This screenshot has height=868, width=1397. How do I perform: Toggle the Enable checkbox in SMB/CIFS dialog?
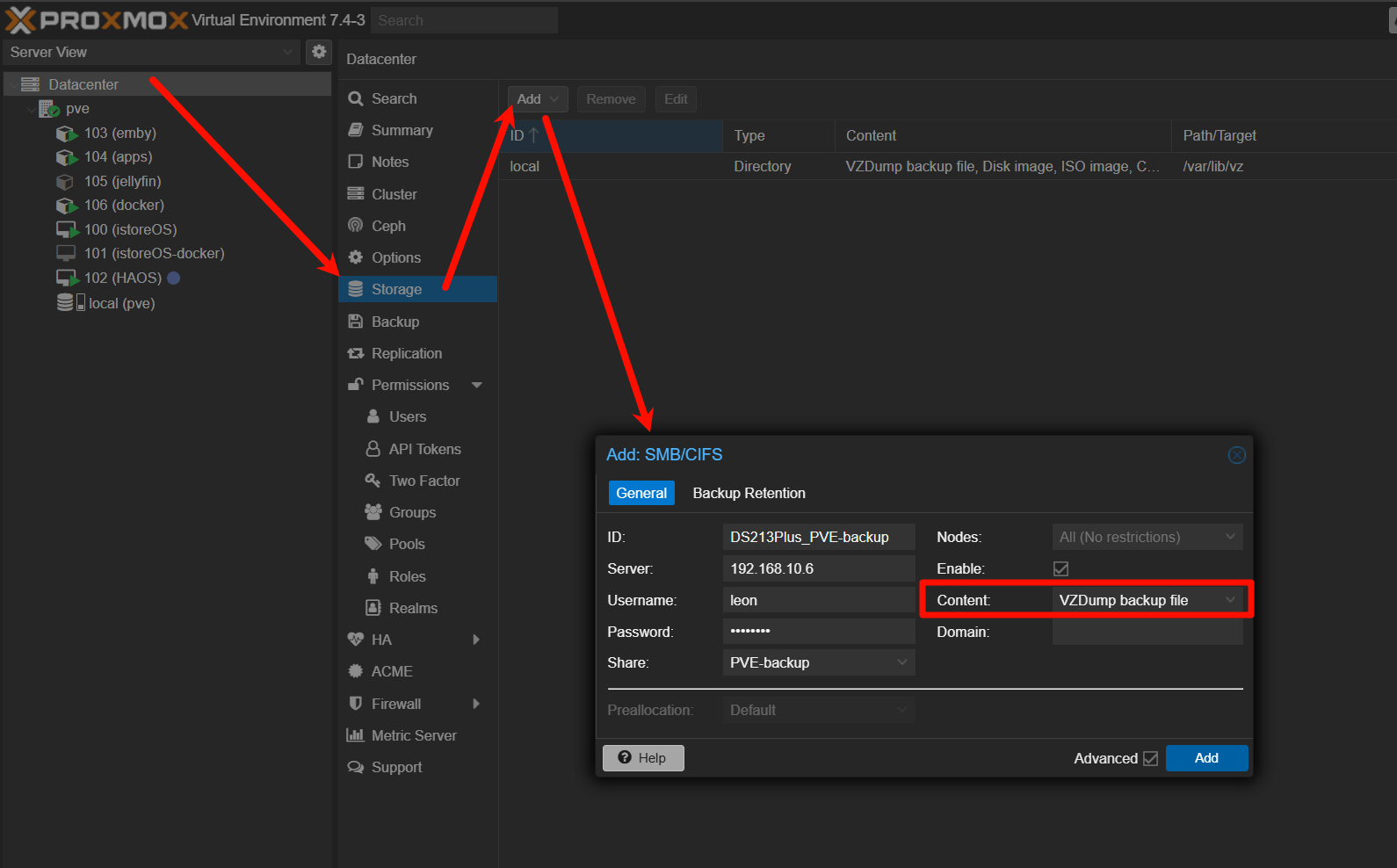click(x=1060, y=568)
